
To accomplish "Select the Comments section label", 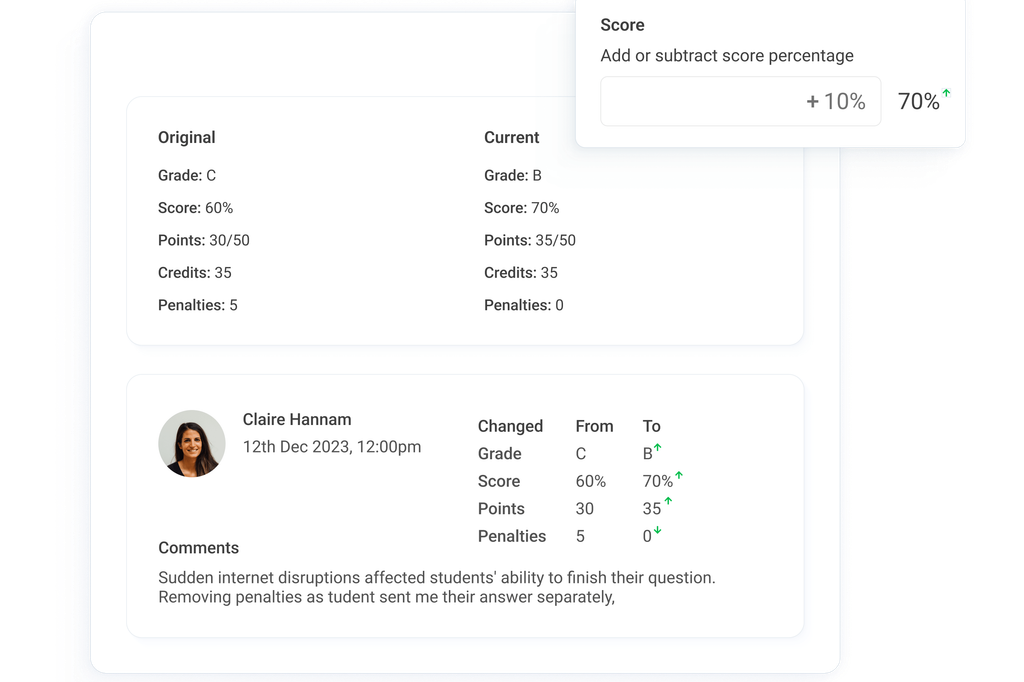I will 198,548.
